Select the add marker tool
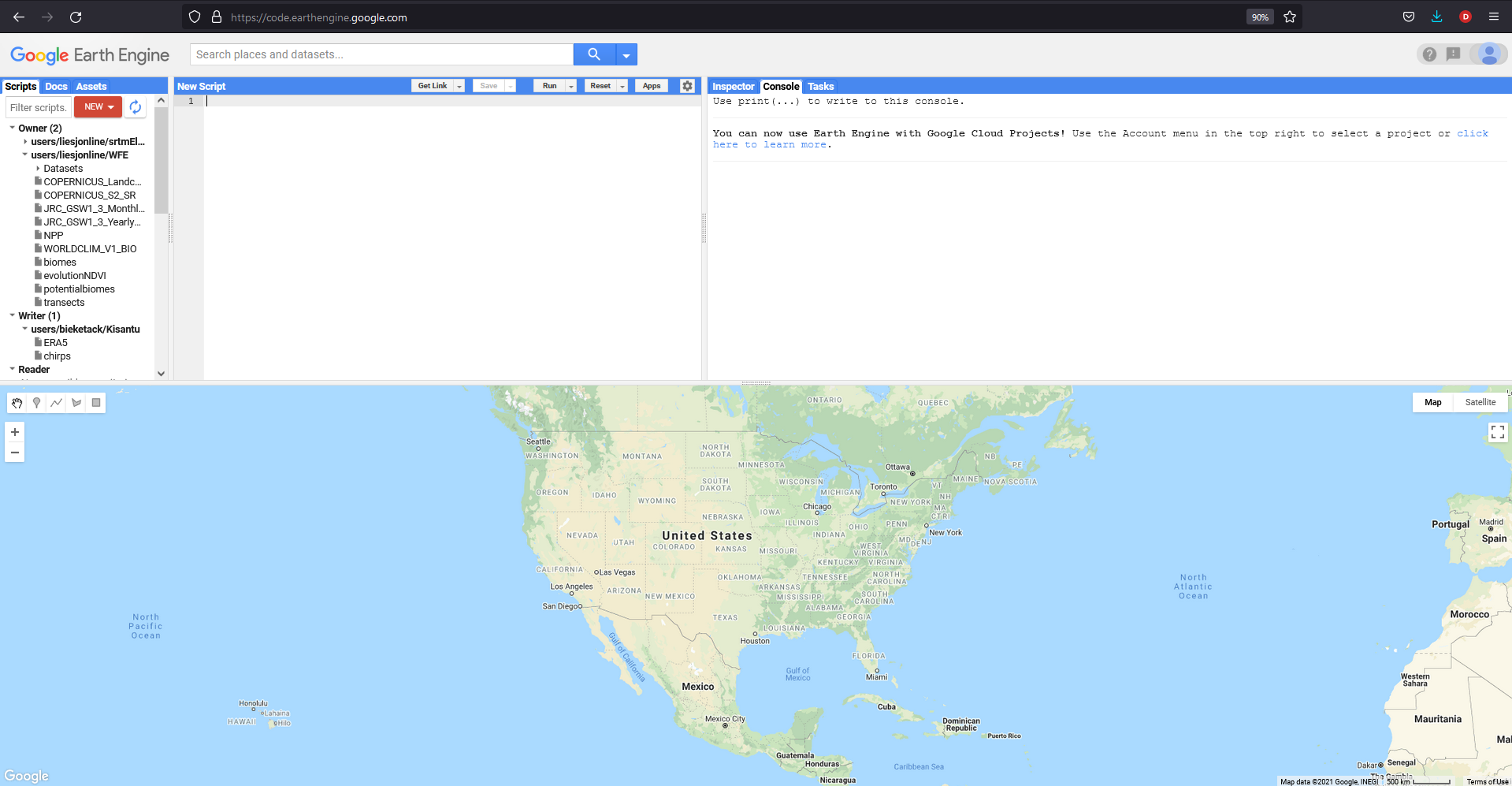 point(36,403)
